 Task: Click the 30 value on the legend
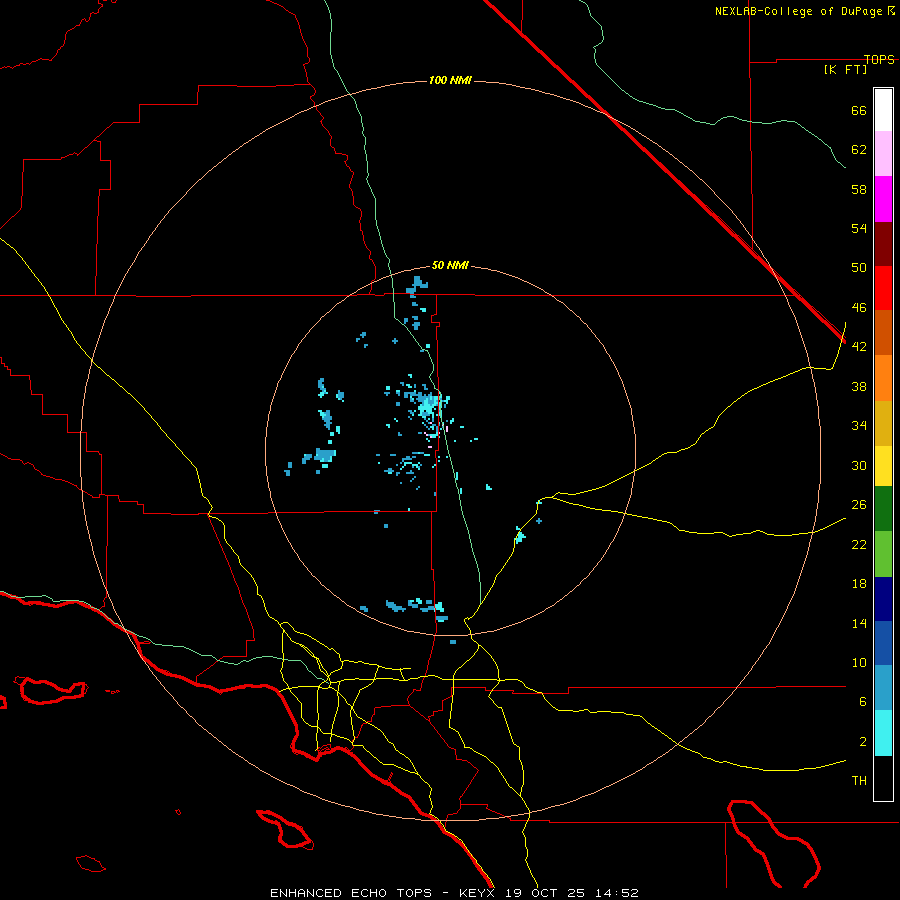coord(858,465)
